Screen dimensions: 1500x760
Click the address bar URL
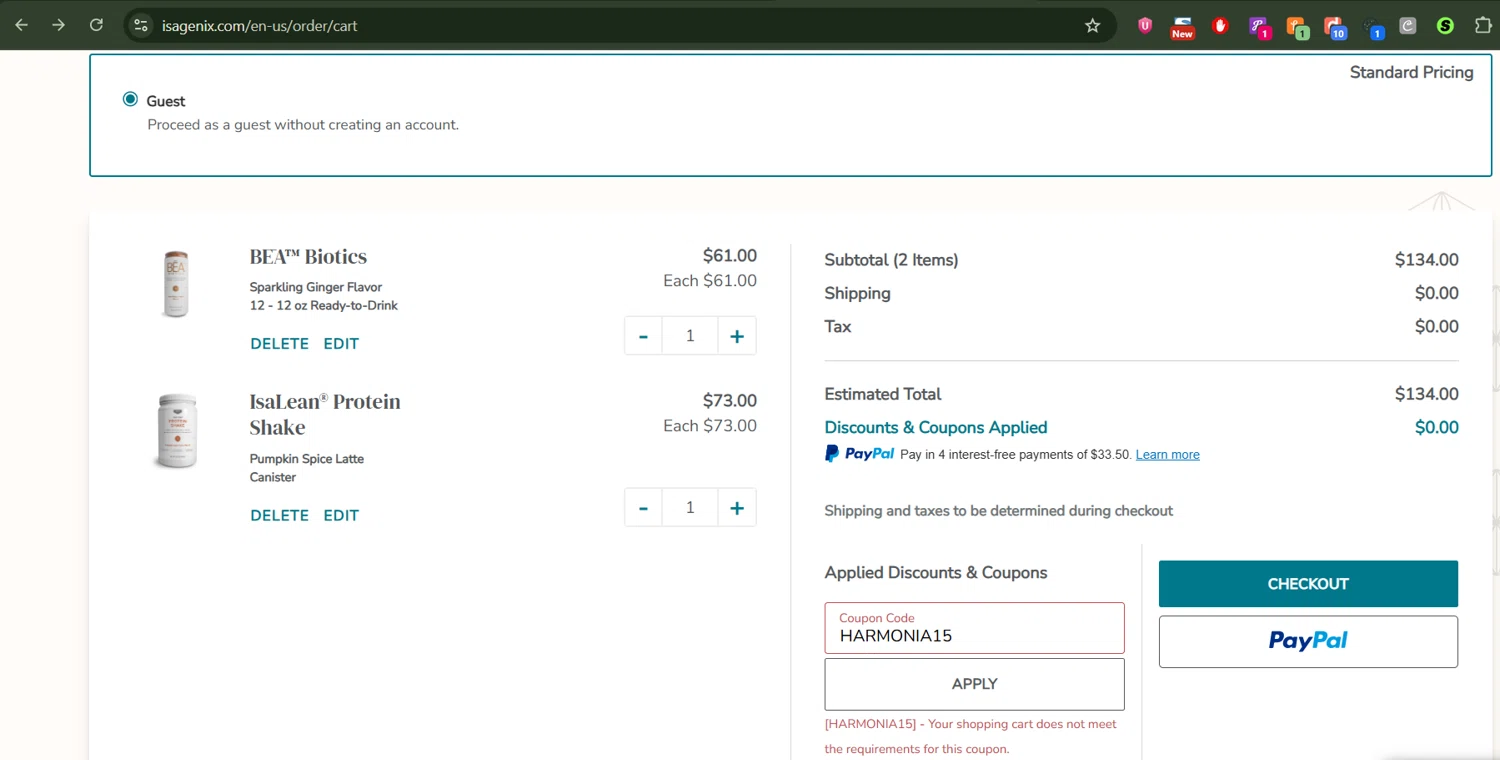point(260,26)
